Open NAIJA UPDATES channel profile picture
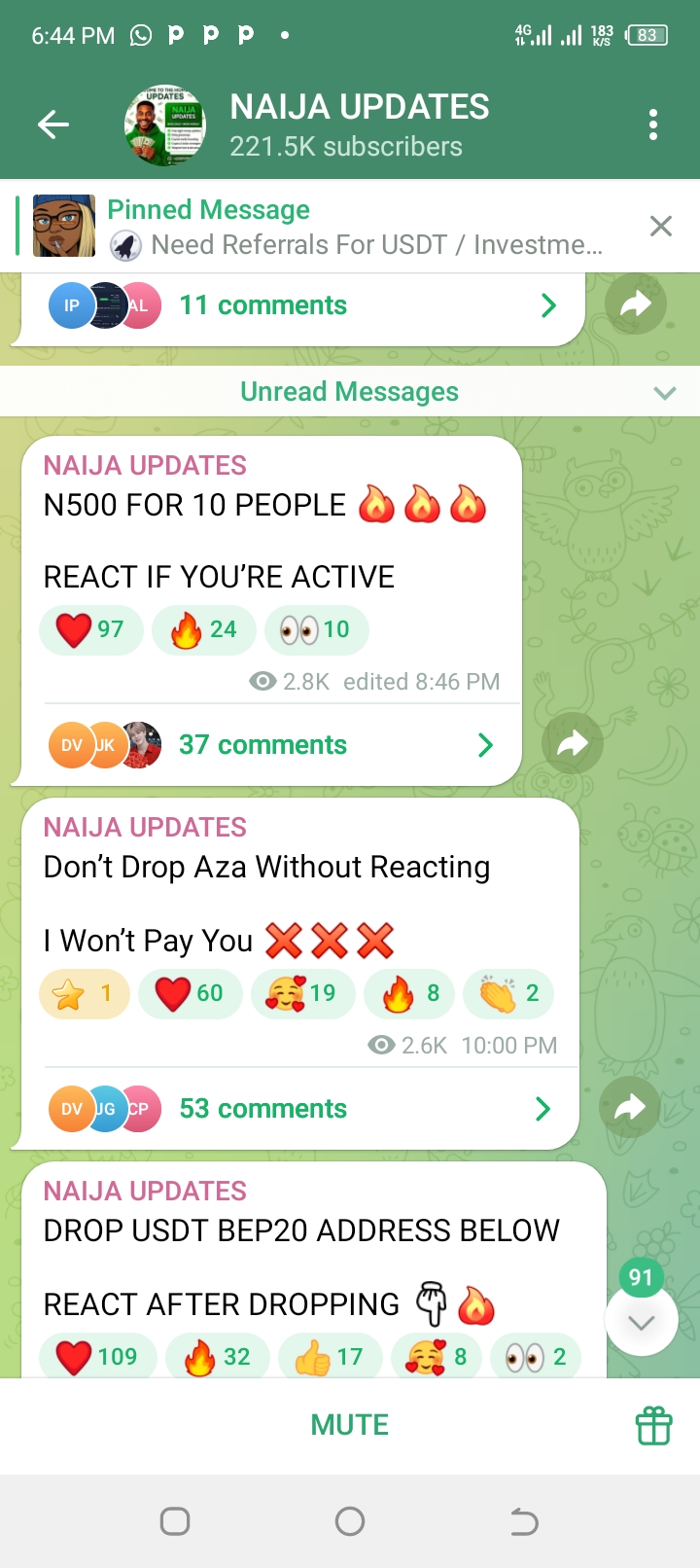The height and width of the screenshot is (1568, 700). (164, 125)
